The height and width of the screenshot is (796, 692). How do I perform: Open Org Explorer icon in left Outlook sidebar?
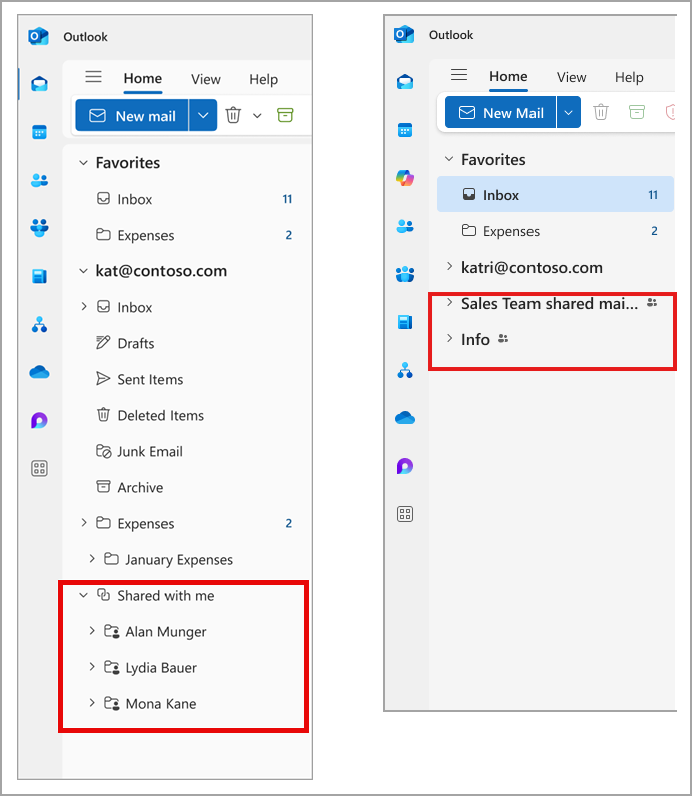pyautogui.click(x=39, y=324)
